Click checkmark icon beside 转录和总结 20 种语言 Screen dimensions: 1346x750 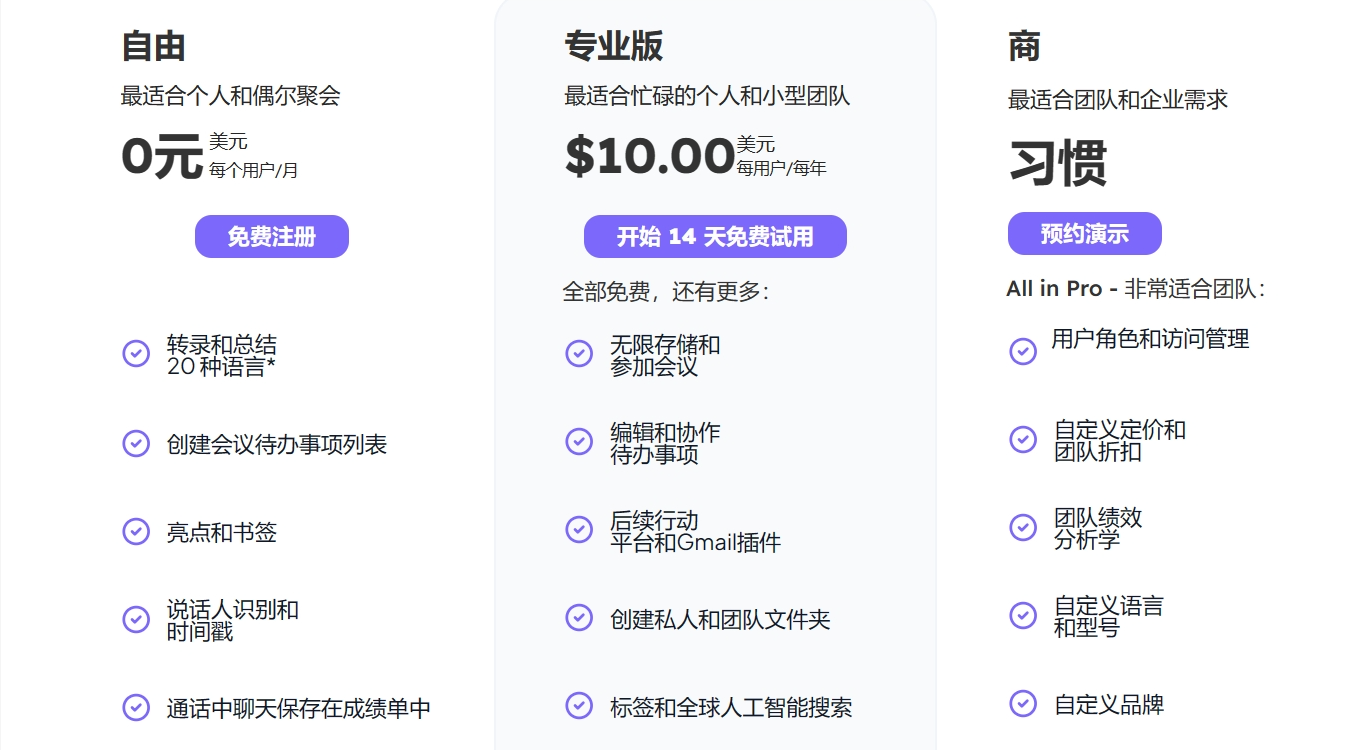point(136,353)
